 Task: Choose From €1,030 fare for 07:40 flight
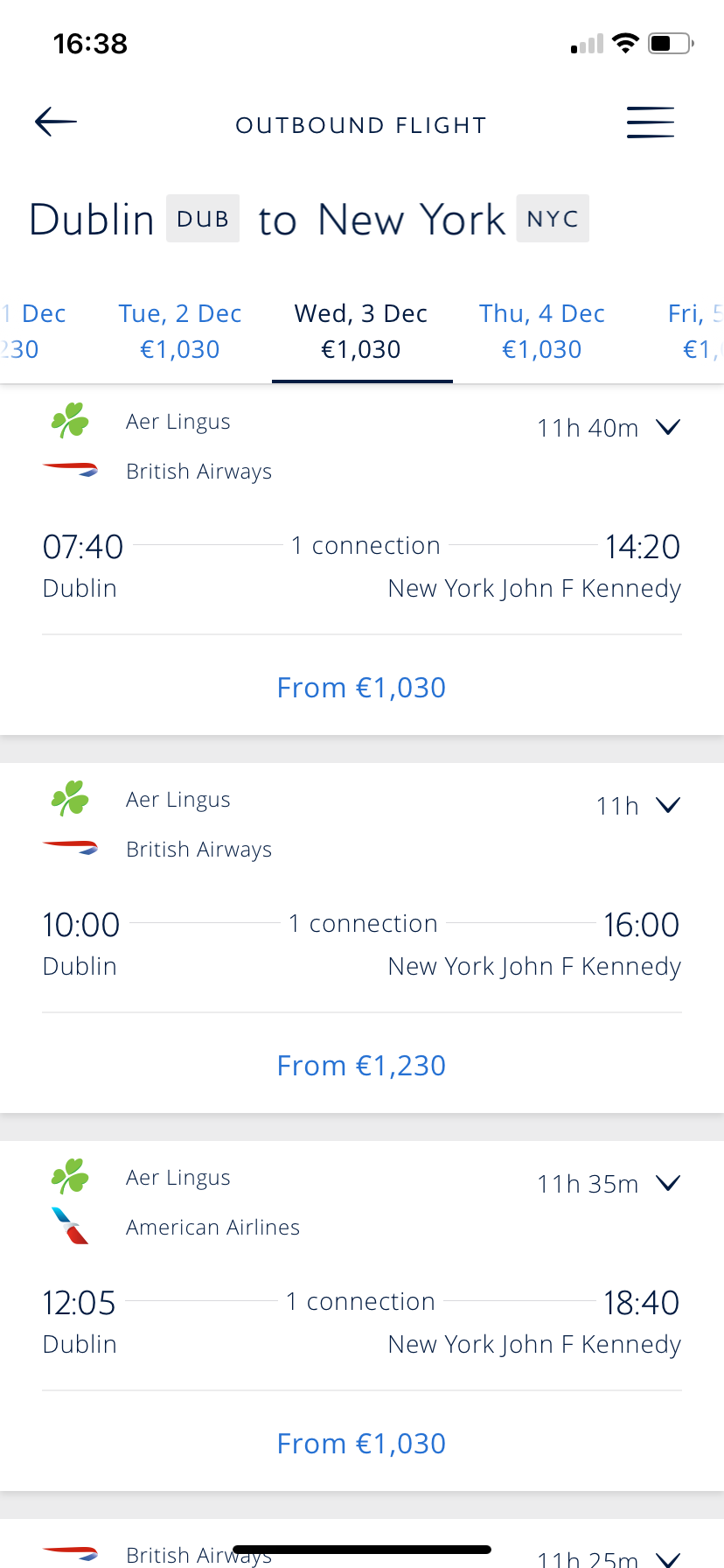(361, 687)
